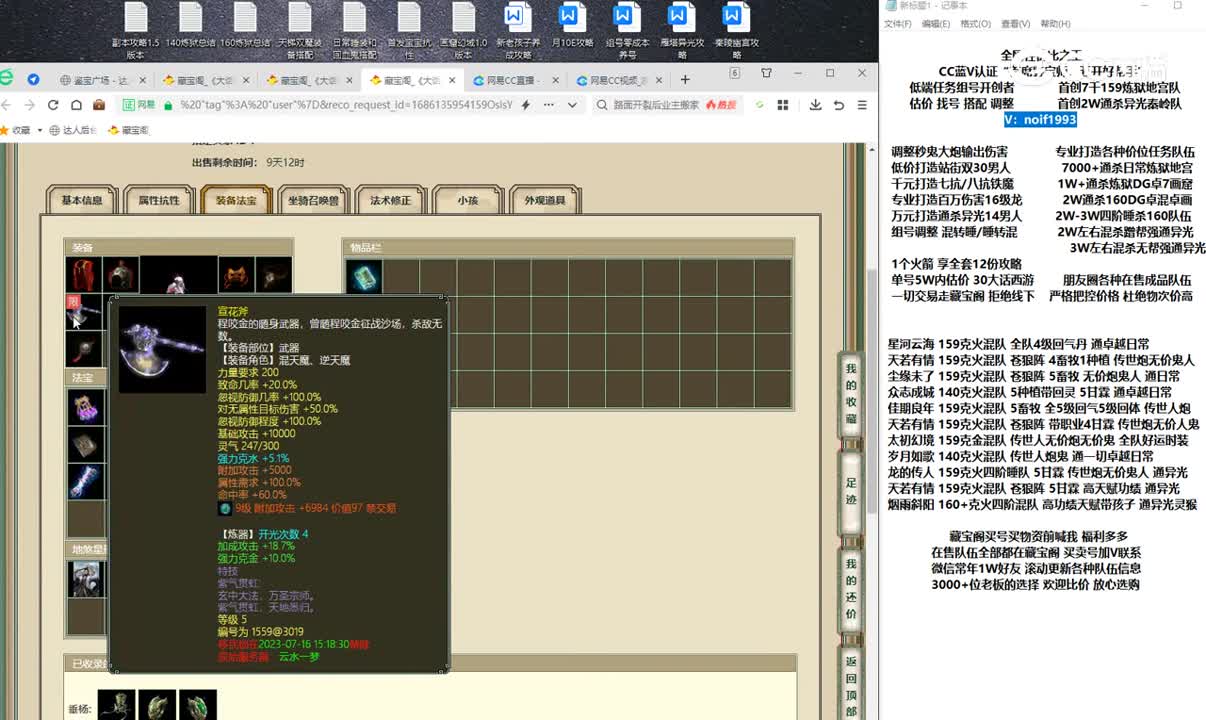Switch to the 外观道具 tab
1206x720 pixels.
[x=544, y=200]
